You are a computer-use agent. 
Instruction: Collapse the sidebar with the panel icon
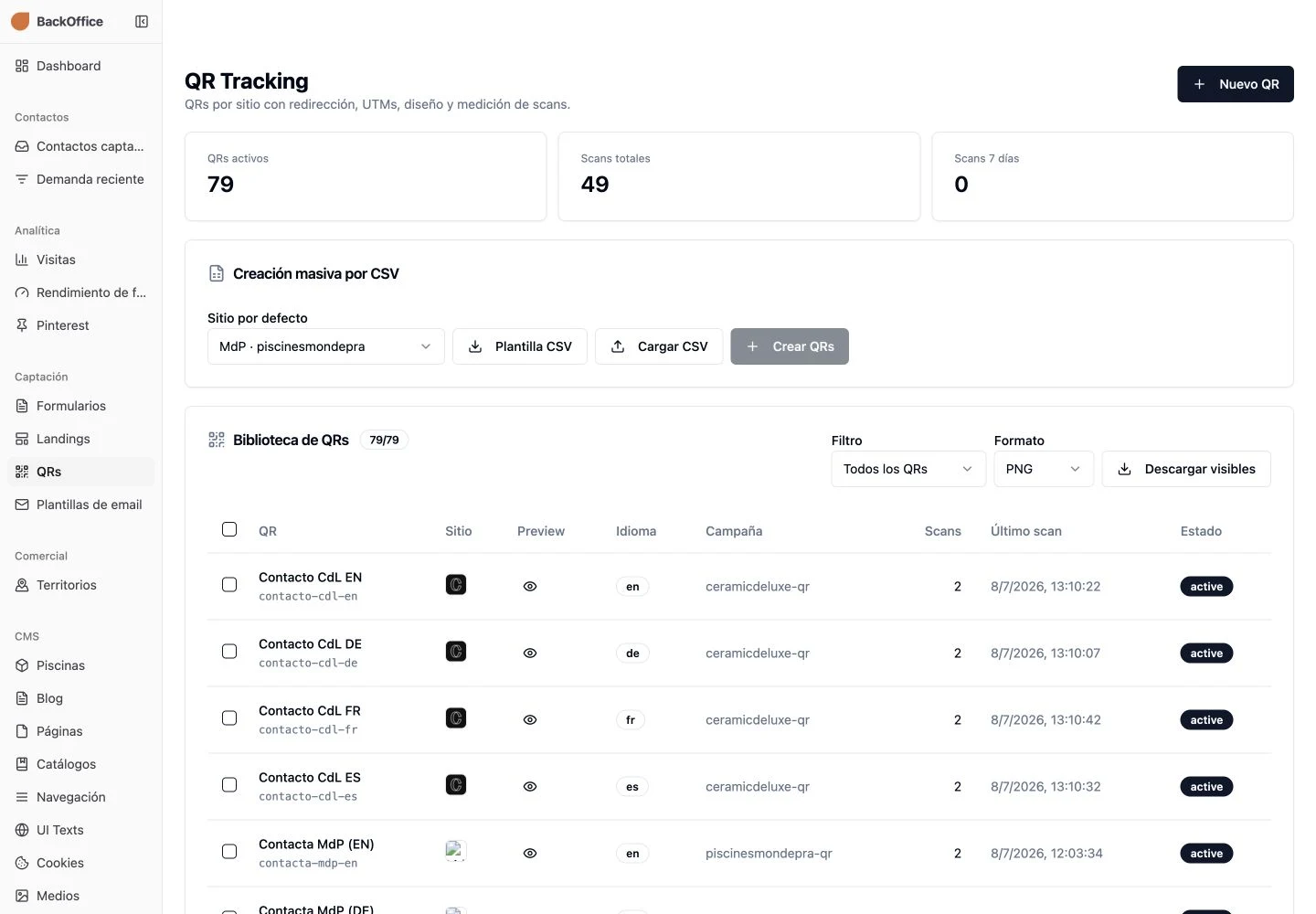[x=142, y=21]
